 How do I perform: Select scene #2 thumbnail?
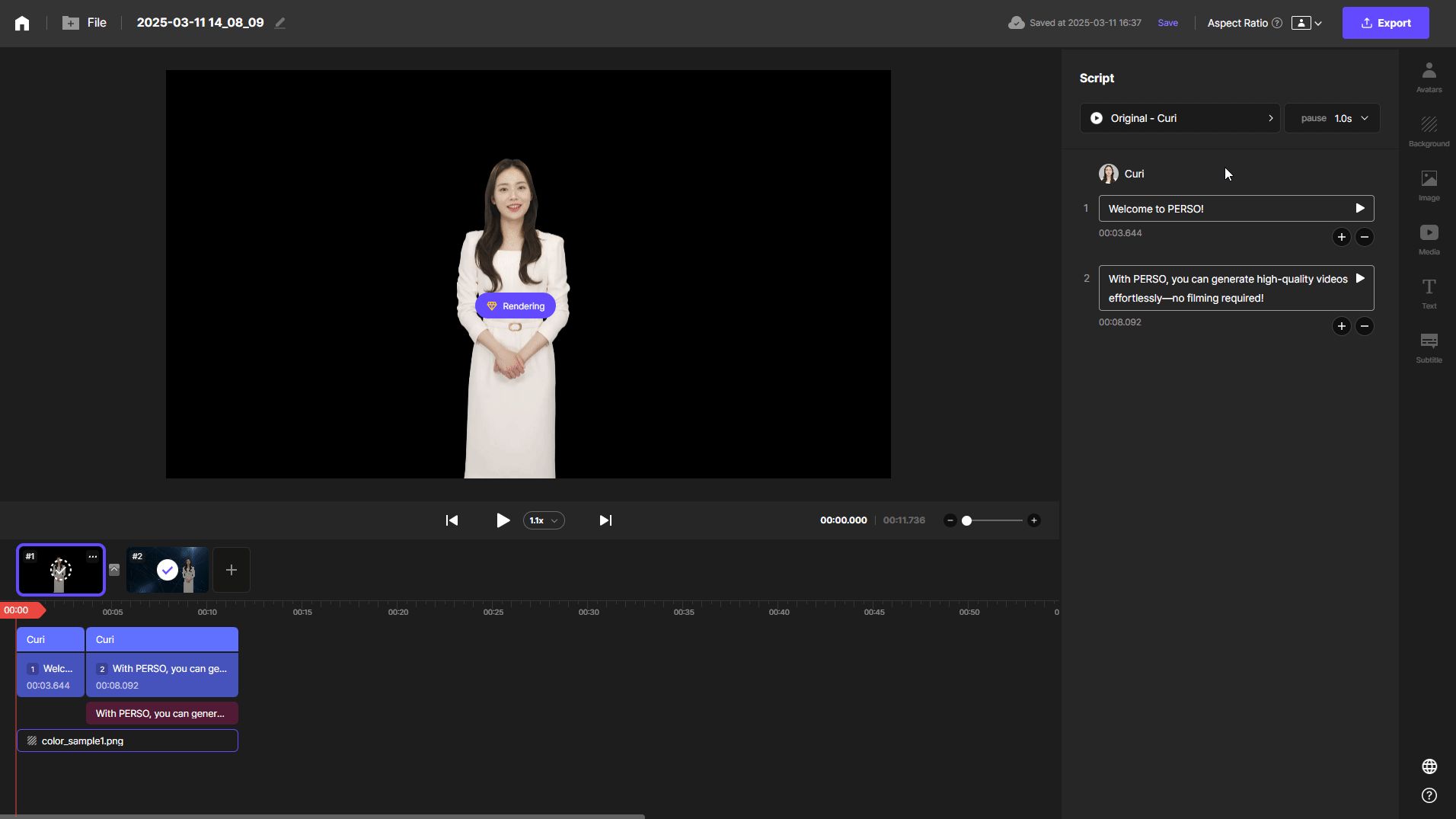point(168,570)
